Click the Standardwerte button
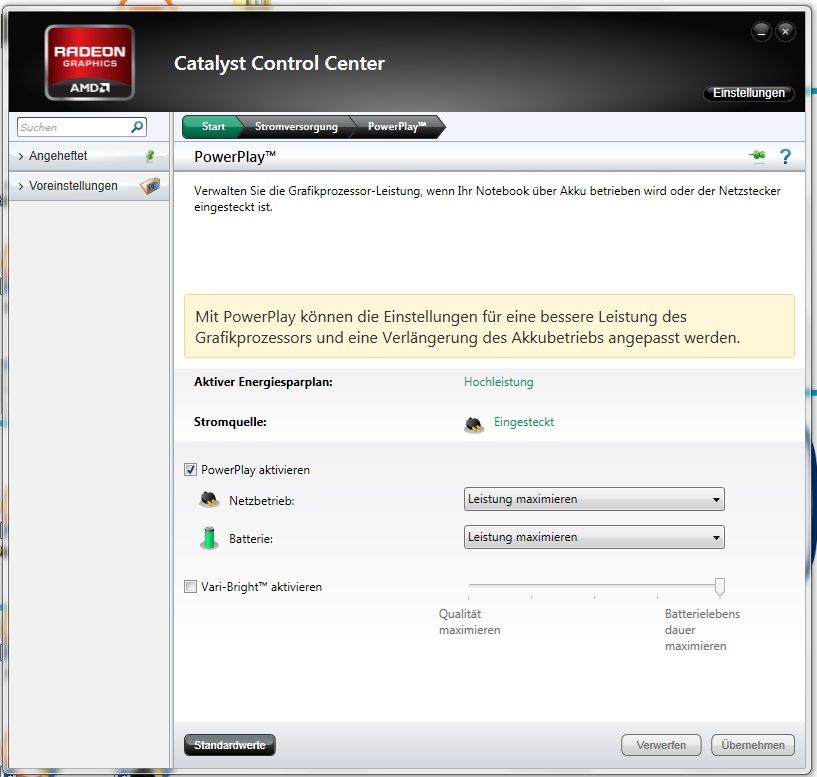Image resolution: width=817 pixels, height=777 pixels. [230, 745]
